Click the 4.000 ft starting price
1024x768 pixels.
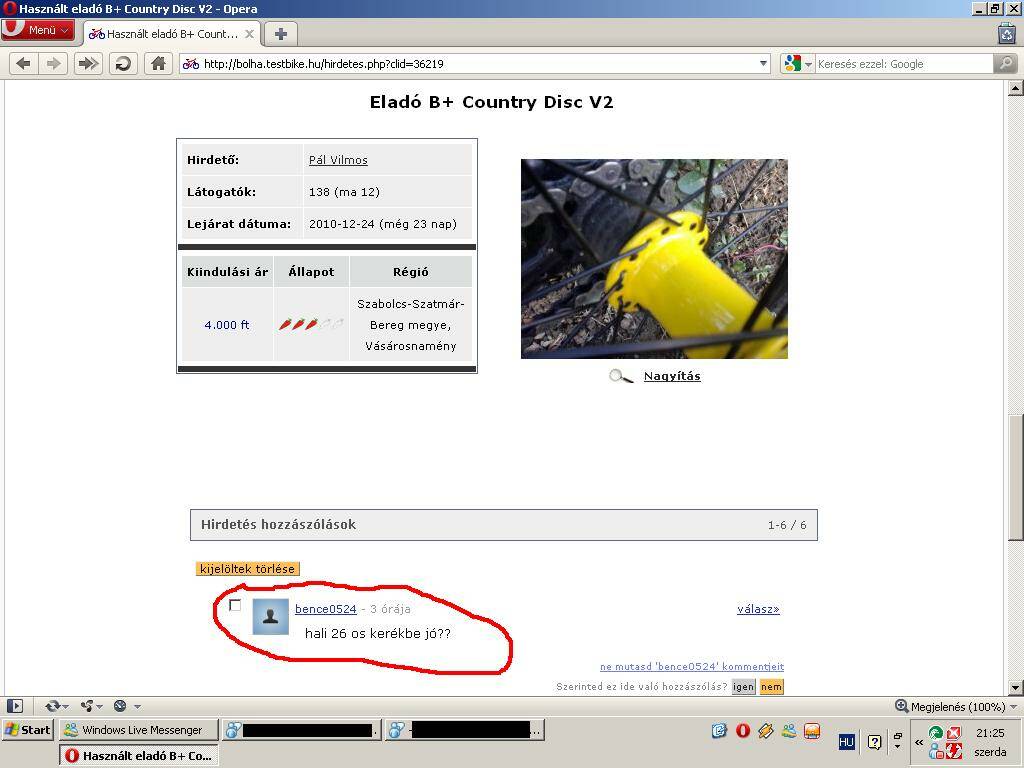[x=227, y=325]
